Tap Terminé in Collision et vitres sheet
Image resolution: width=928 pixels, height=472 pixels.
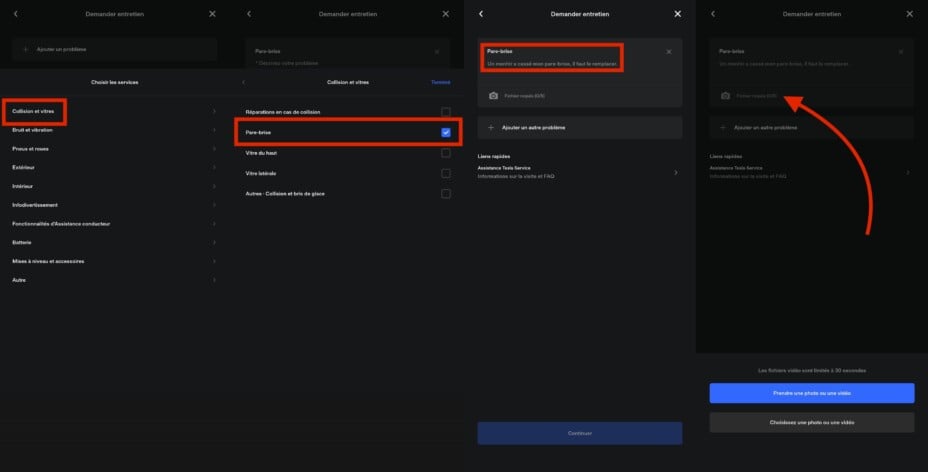[440, 82]
